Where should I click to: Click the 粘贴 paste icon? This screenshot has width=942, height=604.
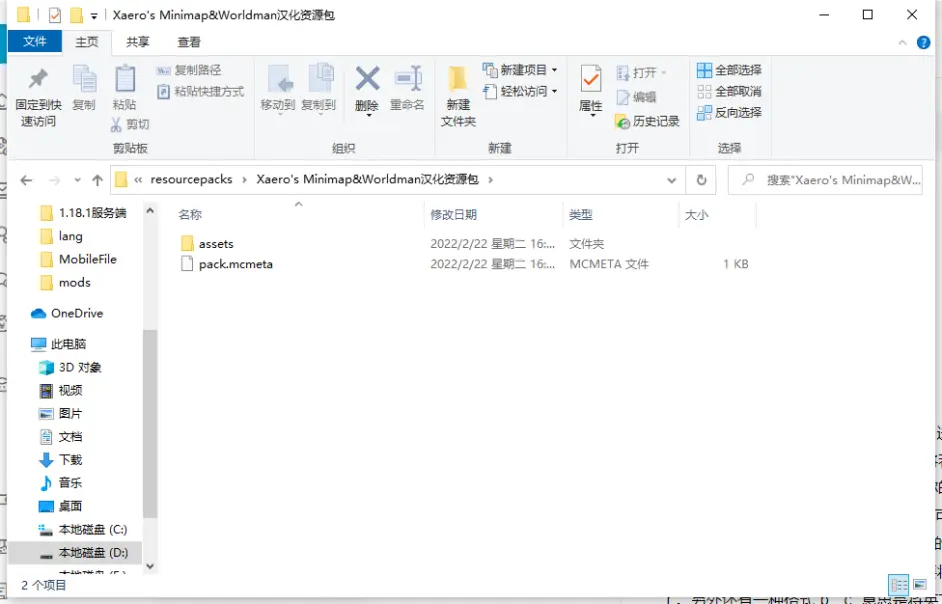[124, 79]
